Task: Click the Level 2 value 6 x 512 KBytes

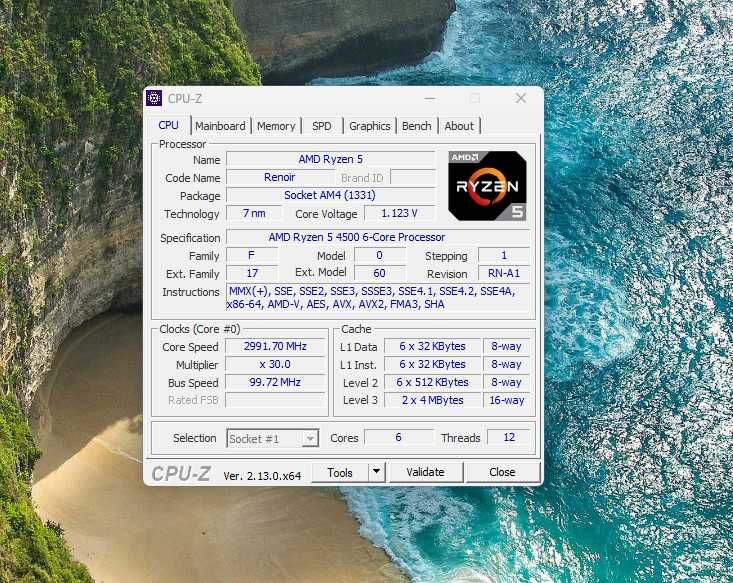Action: (x=432, y=382)
